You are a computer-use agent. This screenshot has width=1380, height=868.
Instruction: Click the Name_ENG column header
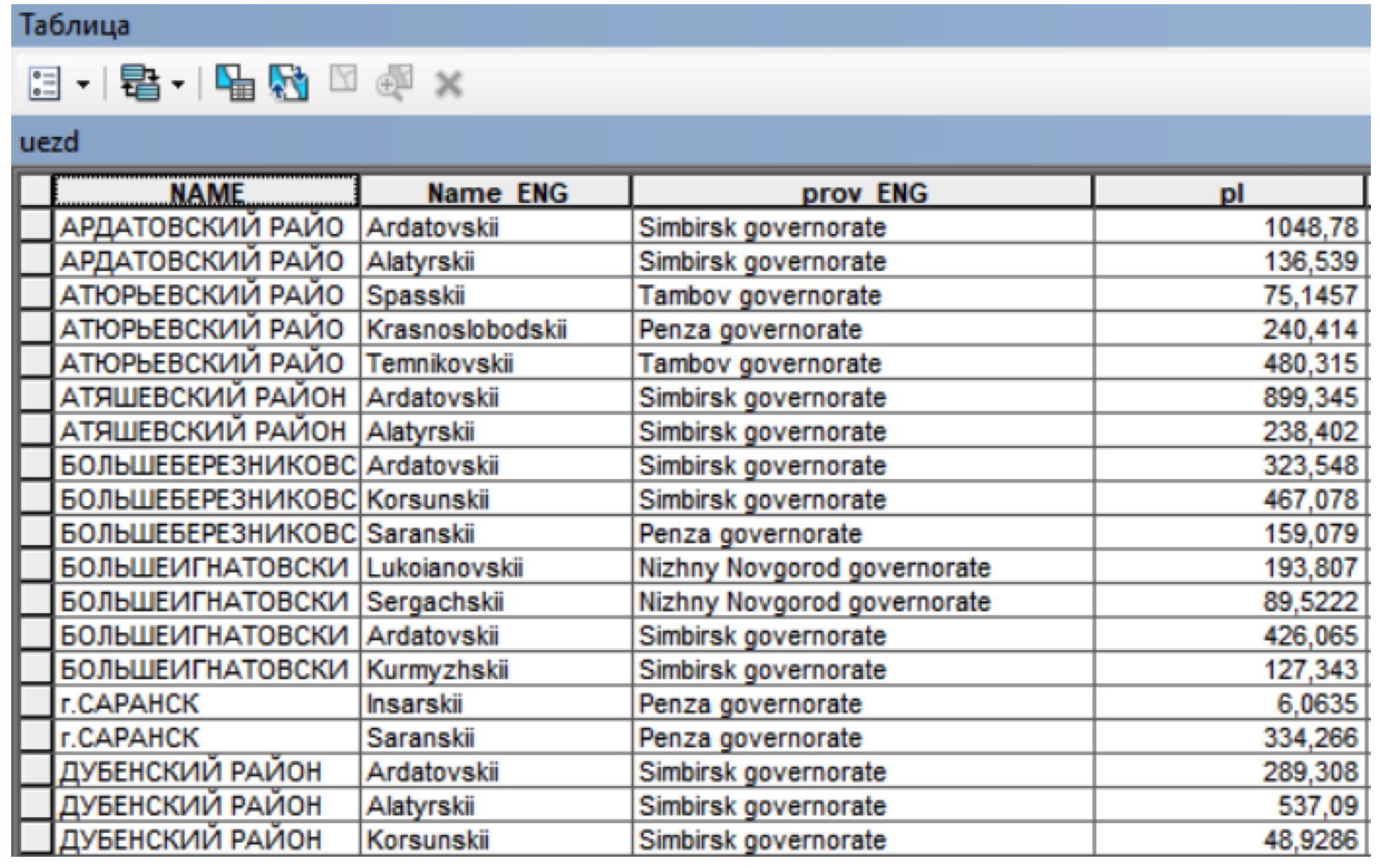(496, 192)
